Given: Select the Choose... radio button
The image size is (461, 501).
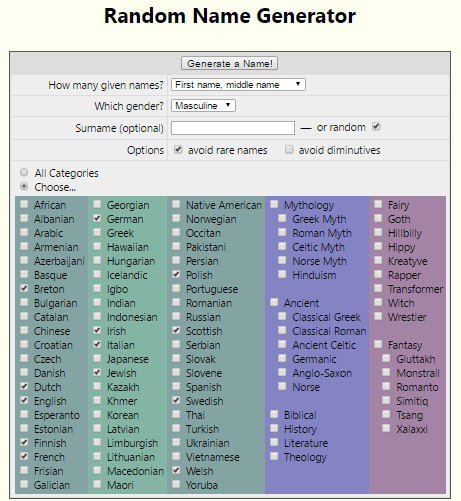Looking at the screenshot, I should point(24,186).
